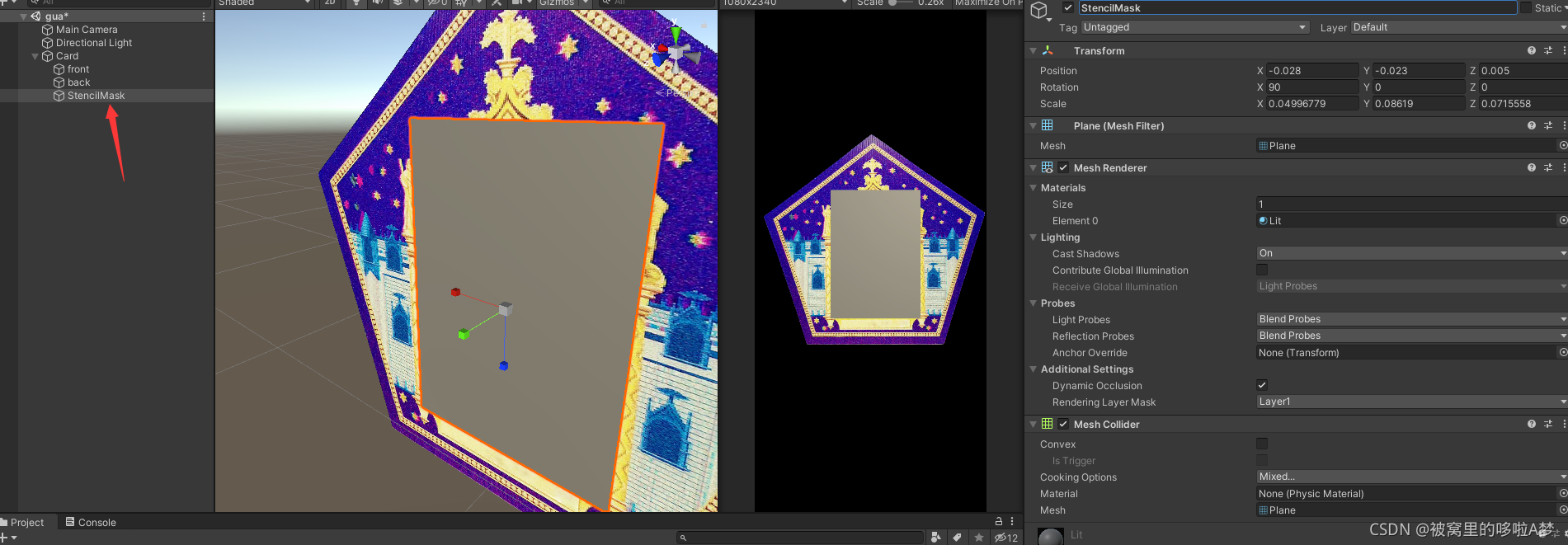The image size is (1568, 545).
Task: Collapse the Card object tree
Action: click(x=35, y=56)
